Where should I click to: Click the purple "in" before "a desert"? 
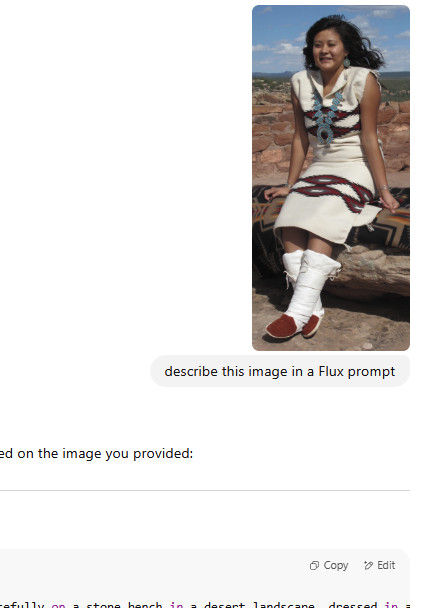pyautogui.click(x=176, y=604)
